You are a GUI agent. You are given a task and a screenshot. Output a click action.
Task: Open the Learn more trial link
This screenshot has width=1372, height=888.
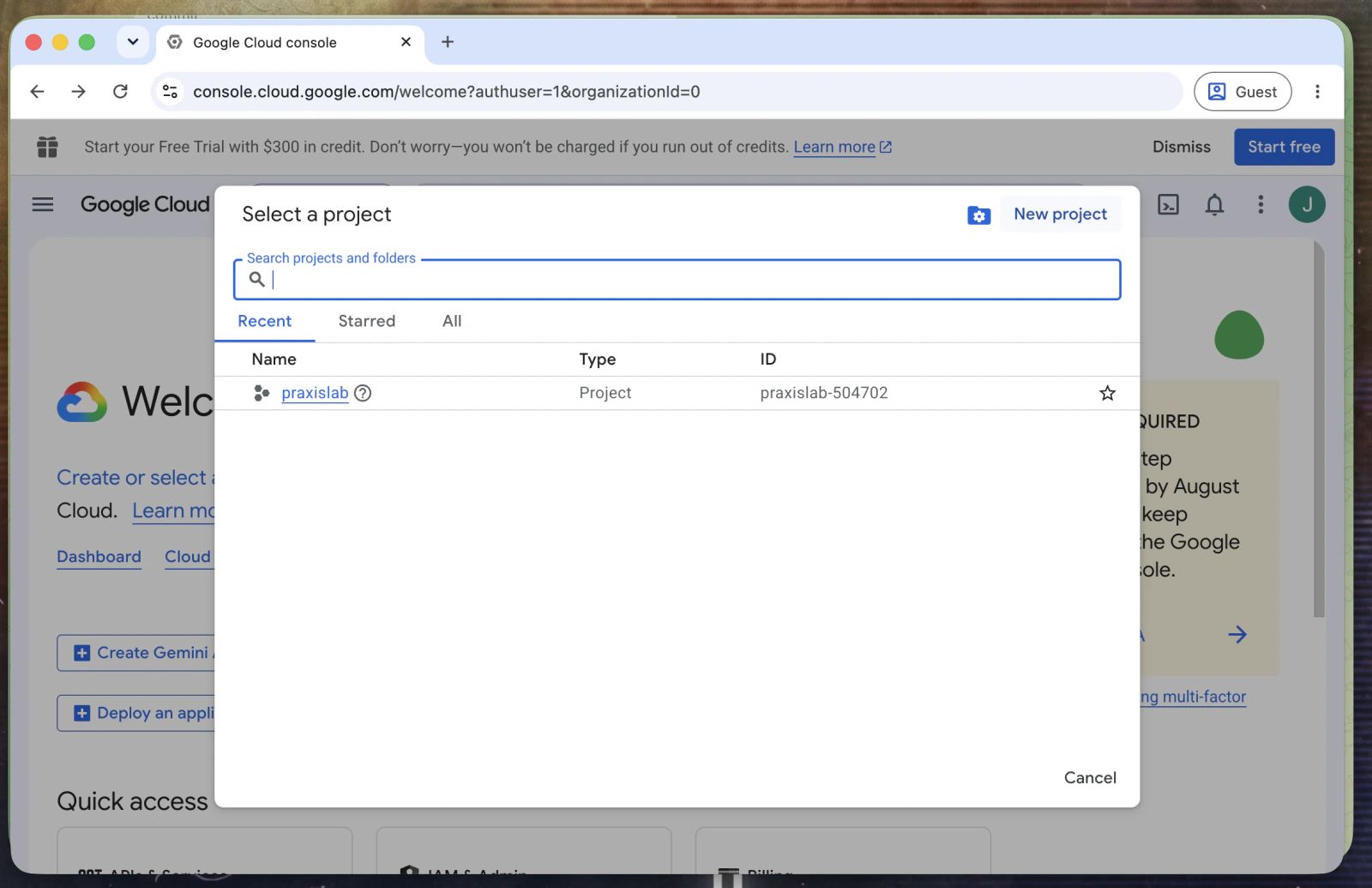pos(842,147)
